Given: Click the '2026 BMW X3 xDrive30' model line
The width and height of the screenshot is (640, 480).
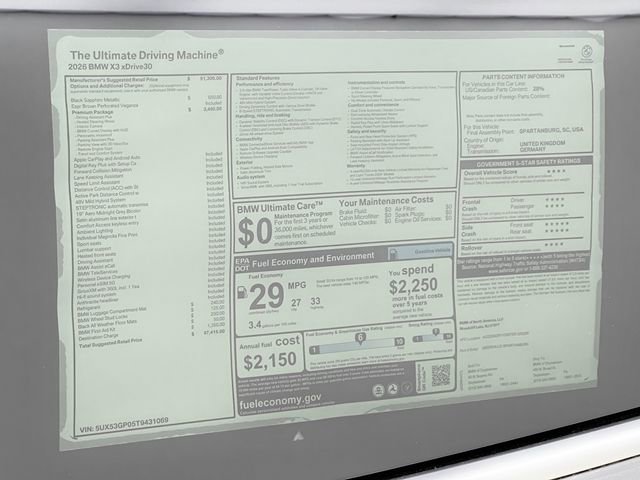Looking at the screenshot, I should pos(110,67).
